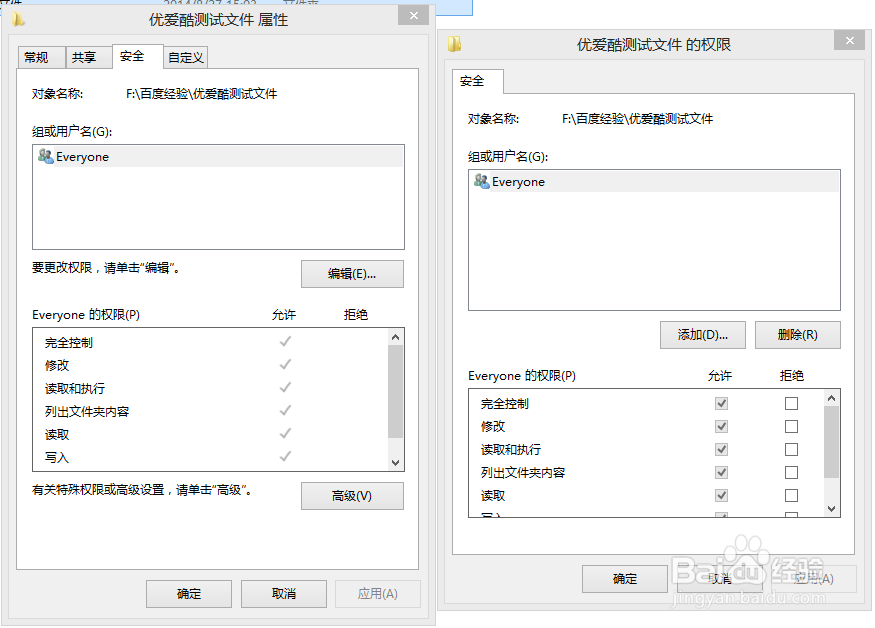This screenshot has width=875, height=628.
Task: Click the folder icon in Permissions title bar
Action: point(455,40)
